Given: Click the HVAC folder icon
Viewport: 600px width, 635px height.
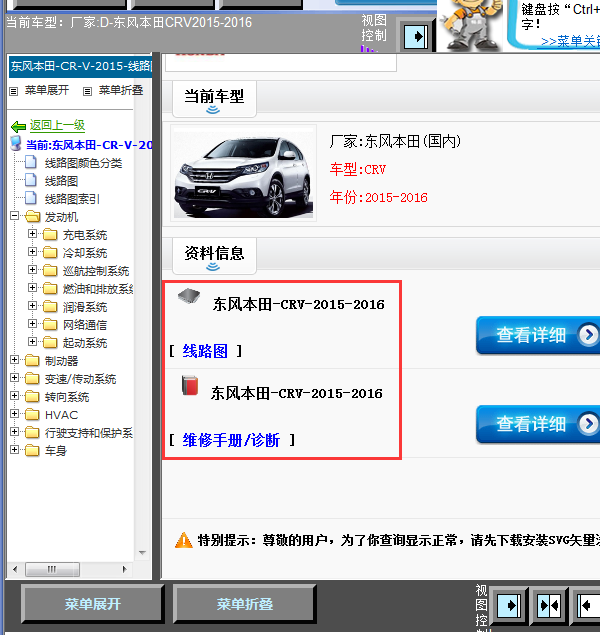Looking at the screenshot, I should pyautogui.click(x=32, y=415).
